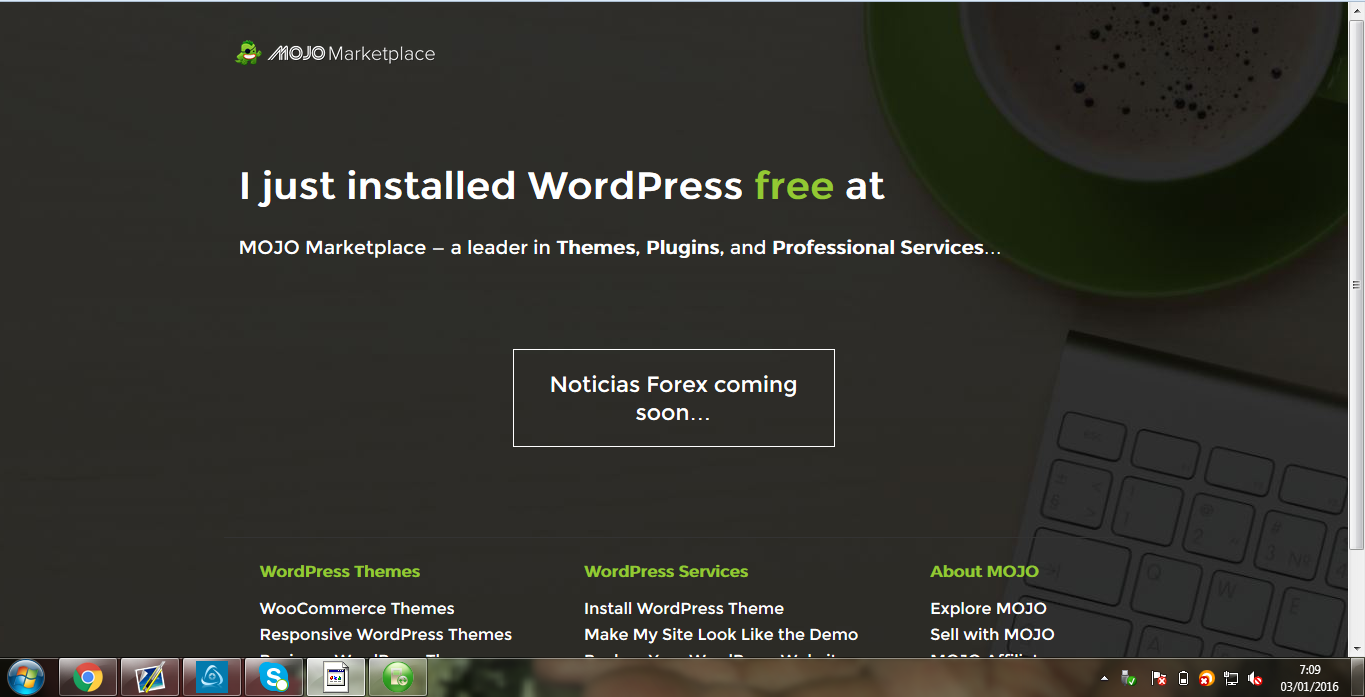Open the network connection tray icon
The width and height of the screenshot is (1365, 697).
coord(1231,678)
